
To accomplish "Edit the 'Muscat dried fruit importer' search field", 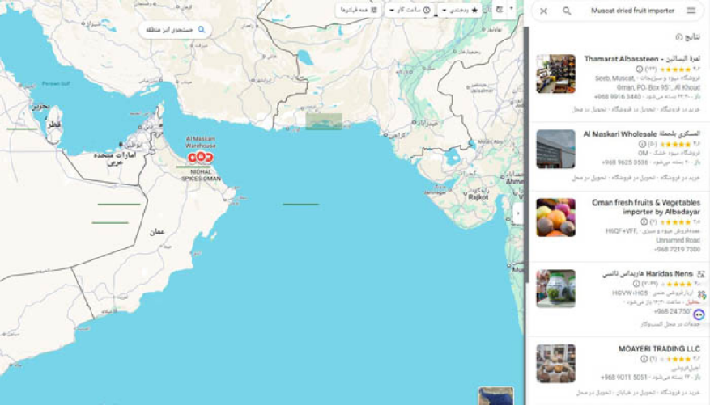I will tap(632, 10).
